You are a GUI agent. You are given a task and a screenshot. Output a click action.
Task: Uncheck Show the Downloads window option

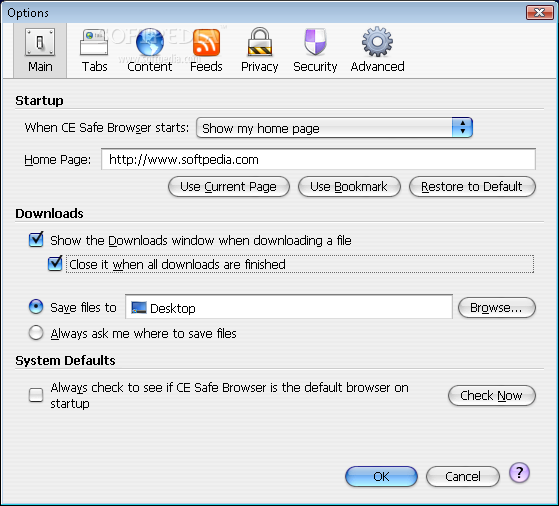point(36,240)
